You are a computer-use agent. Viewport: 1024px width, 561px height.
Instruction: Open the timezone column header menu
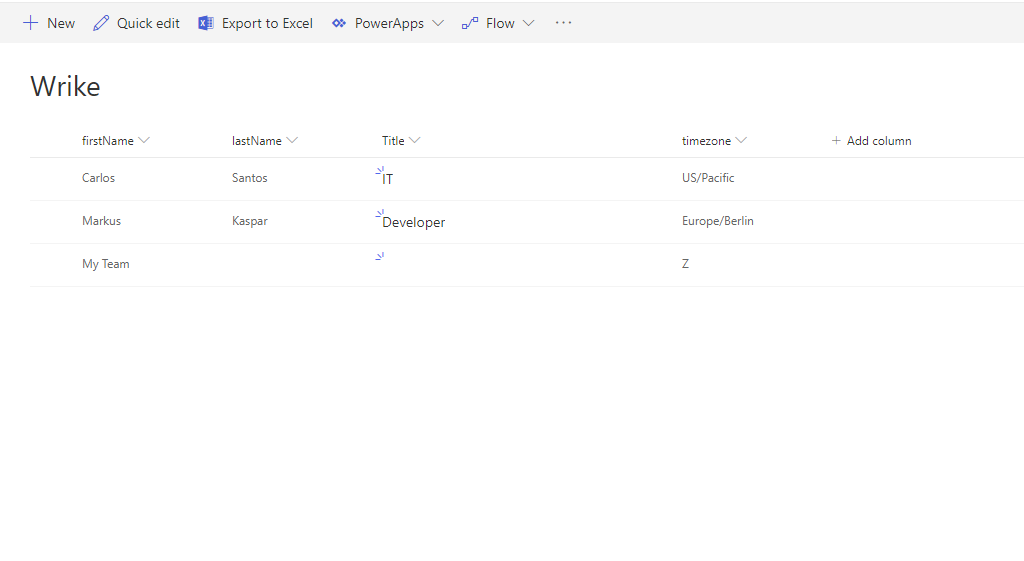point(741,141)
